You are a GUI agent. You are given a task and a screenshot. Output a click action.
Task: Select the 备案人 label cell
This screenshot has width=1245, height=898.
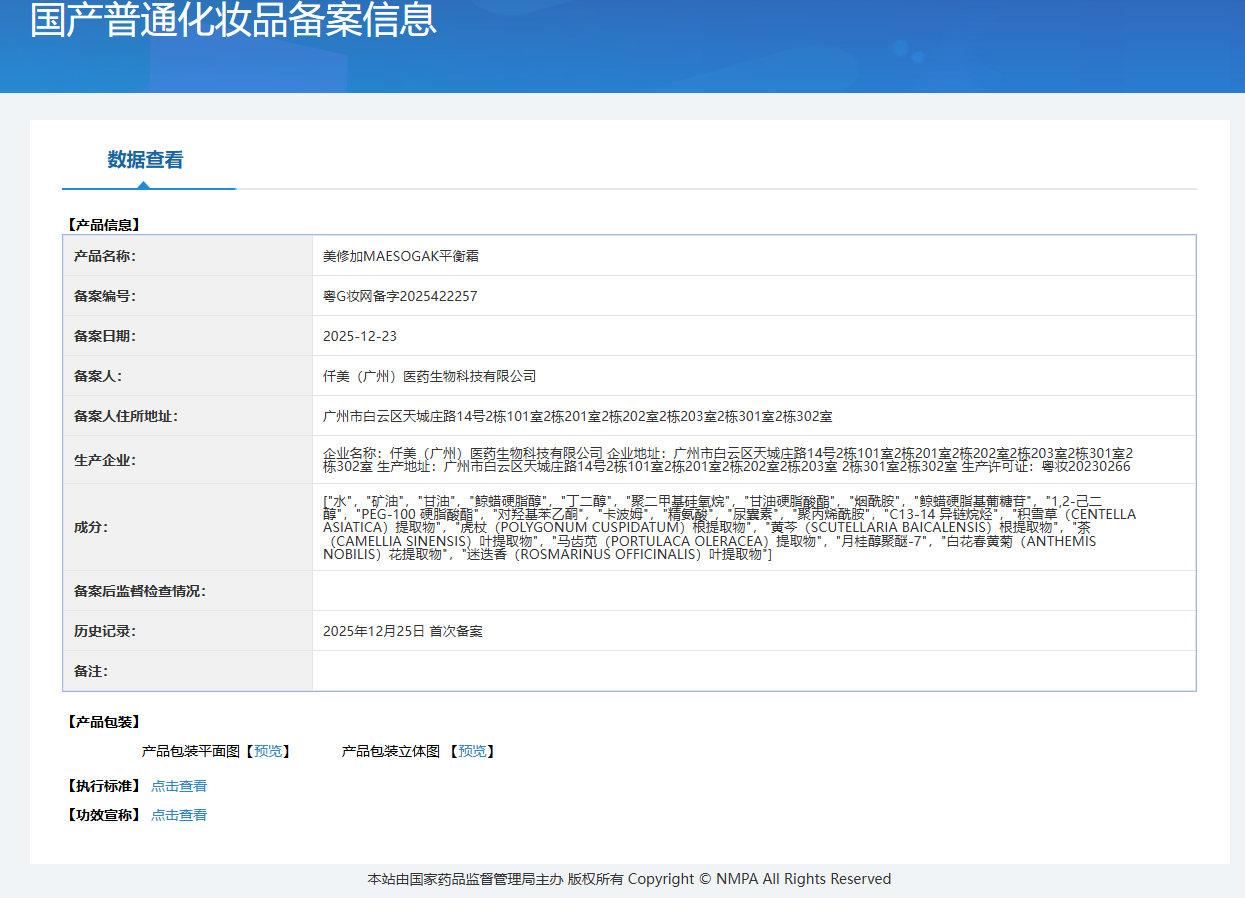[188, 376]
